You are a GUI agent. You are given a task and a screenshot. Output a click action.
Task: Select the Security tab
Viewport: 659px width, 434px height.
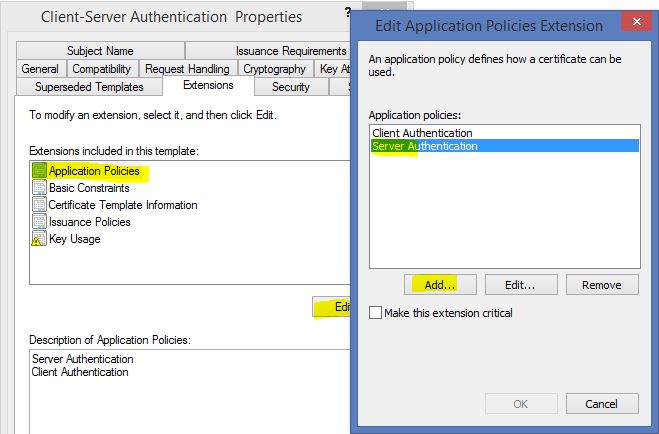tap(291, 87)
